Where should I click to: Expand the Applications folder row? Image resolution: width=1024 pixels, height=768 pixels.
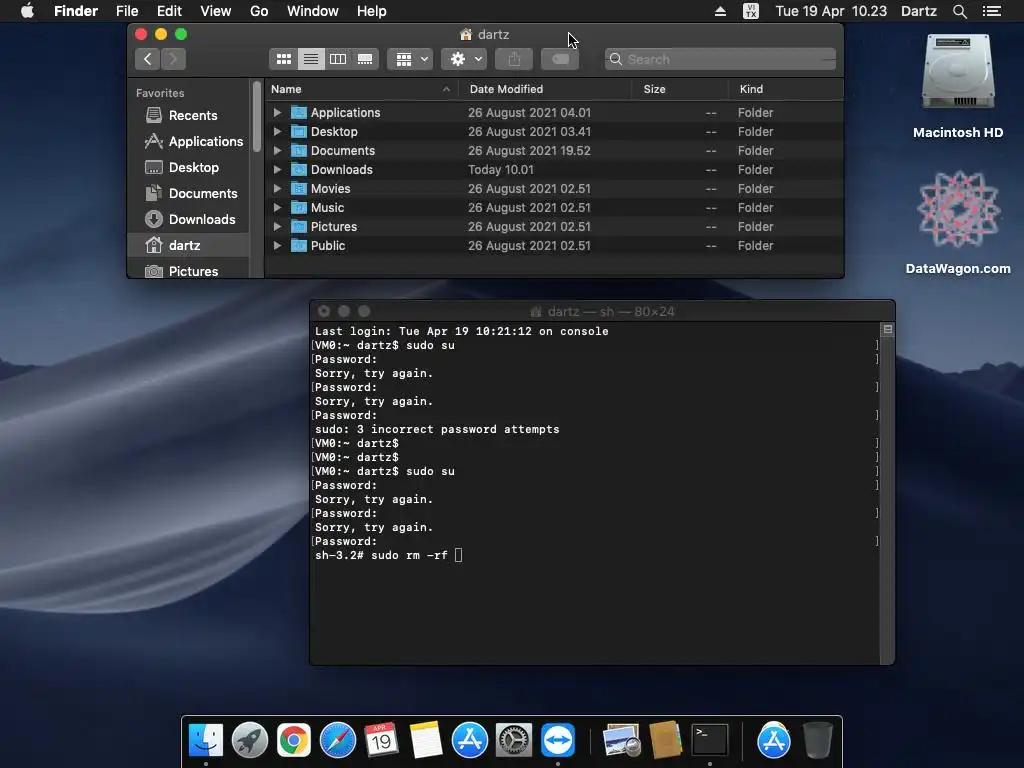point(278,112)
